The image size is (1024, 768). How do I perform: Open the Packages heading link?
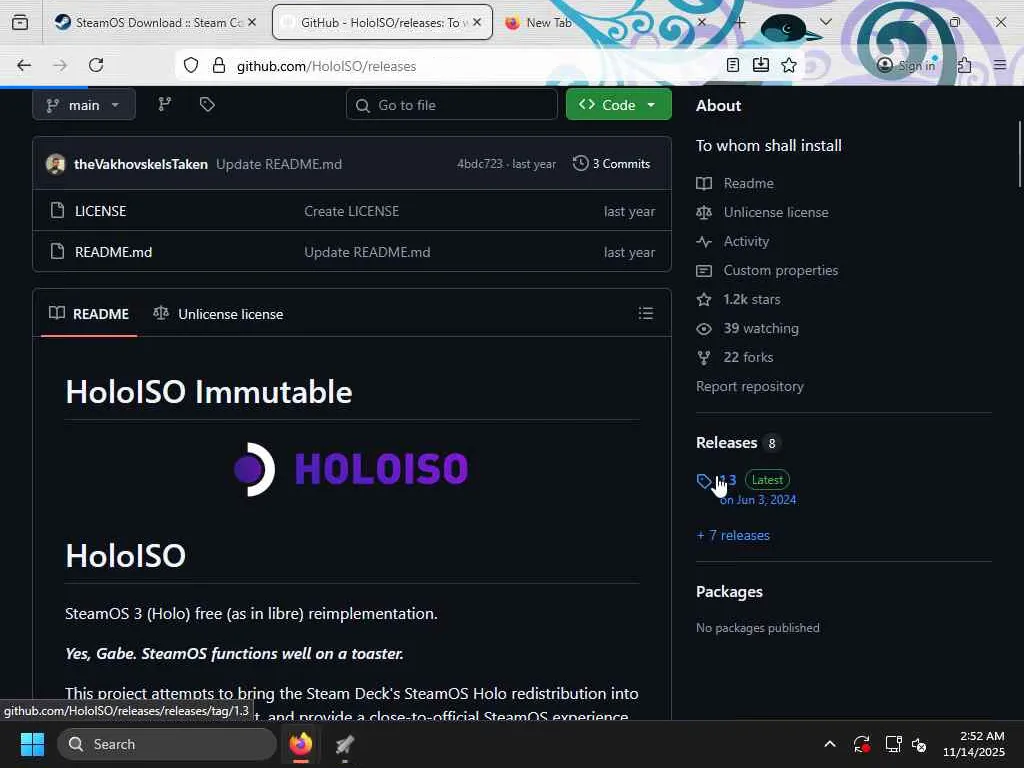pyautogui.click(x=729, y=592)
